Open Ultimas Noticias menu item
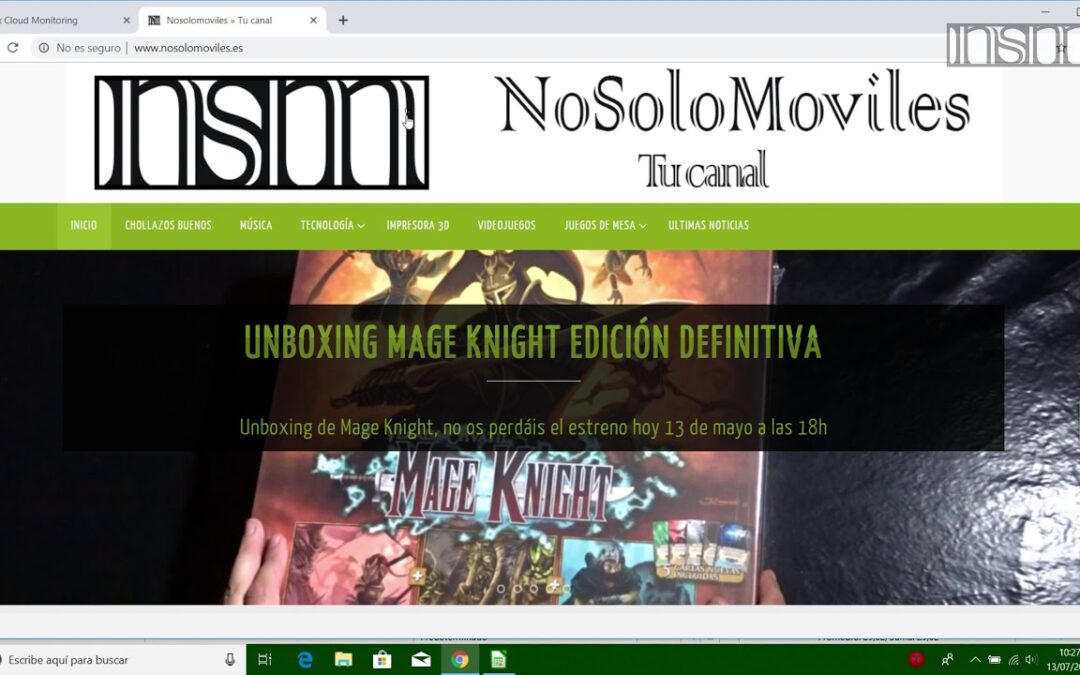The image size is (1080, 675). (x=708, y=225)
